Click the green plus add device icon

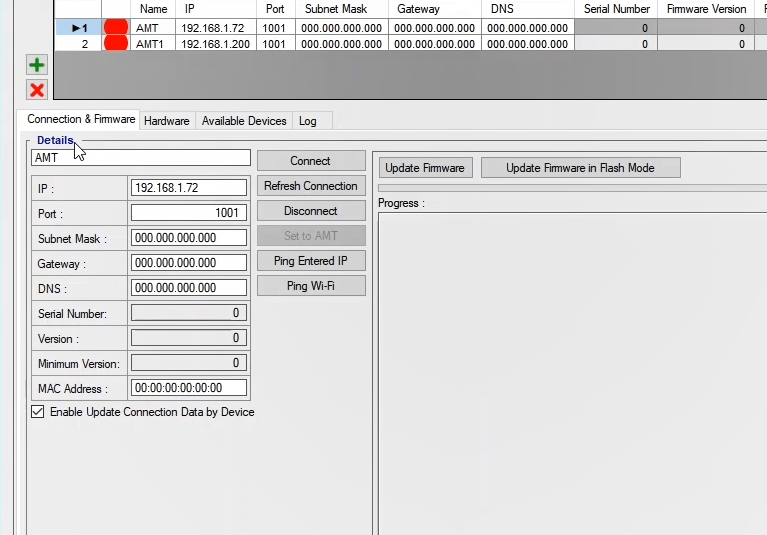coord(37,66)
